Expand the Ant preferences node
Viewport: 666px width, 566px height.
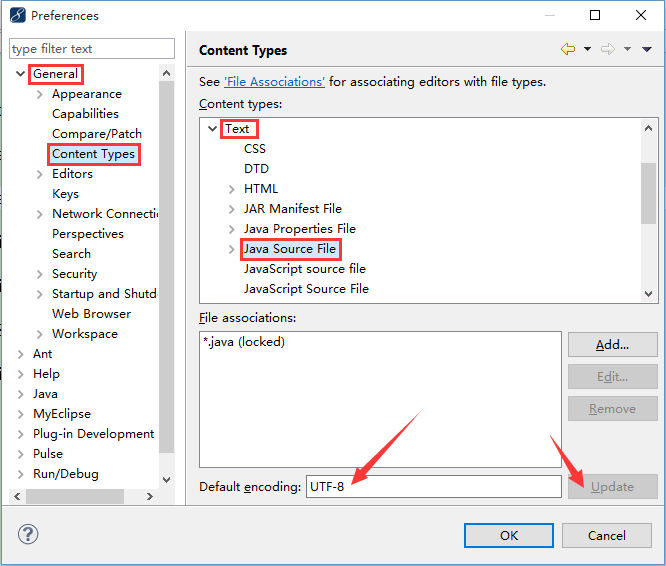(x=20, y=354)
